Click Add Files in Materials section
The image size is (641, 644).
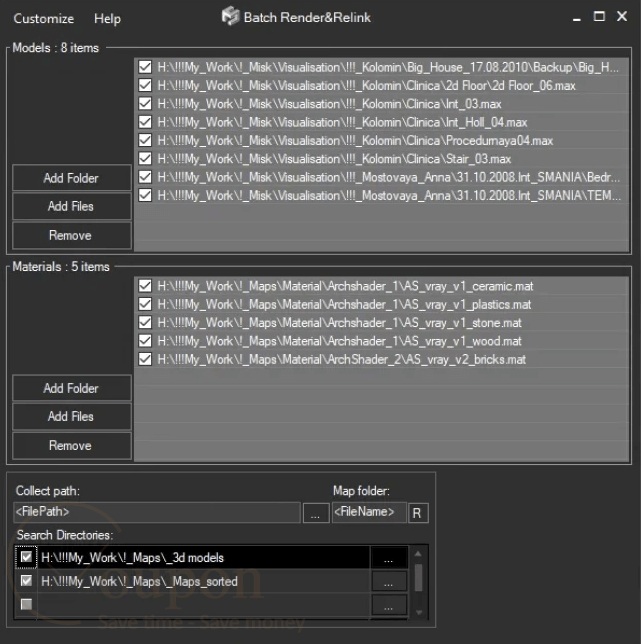pyautogui.click(x=72, y=416)
